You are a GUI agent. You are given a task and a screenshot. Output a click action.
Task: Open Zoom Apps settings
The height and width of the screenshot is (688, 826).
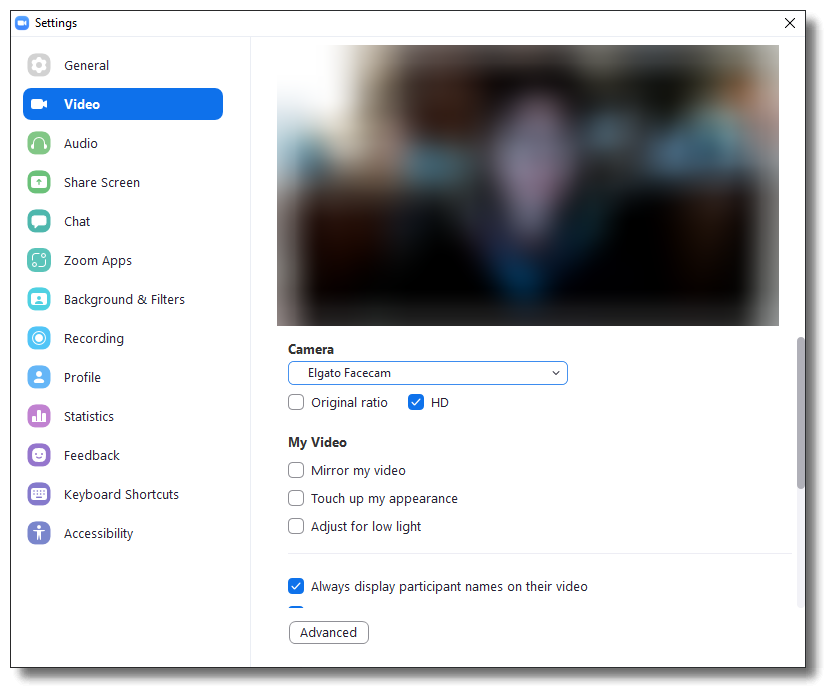point(123,260)
